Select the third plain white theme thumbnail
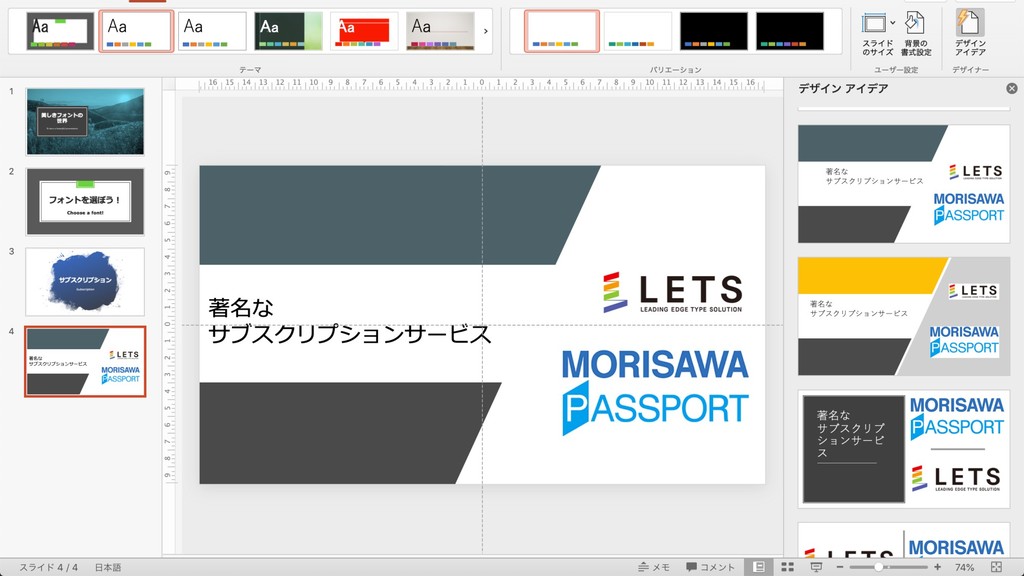Screen dimensions: 1024x576 [212, 31]
